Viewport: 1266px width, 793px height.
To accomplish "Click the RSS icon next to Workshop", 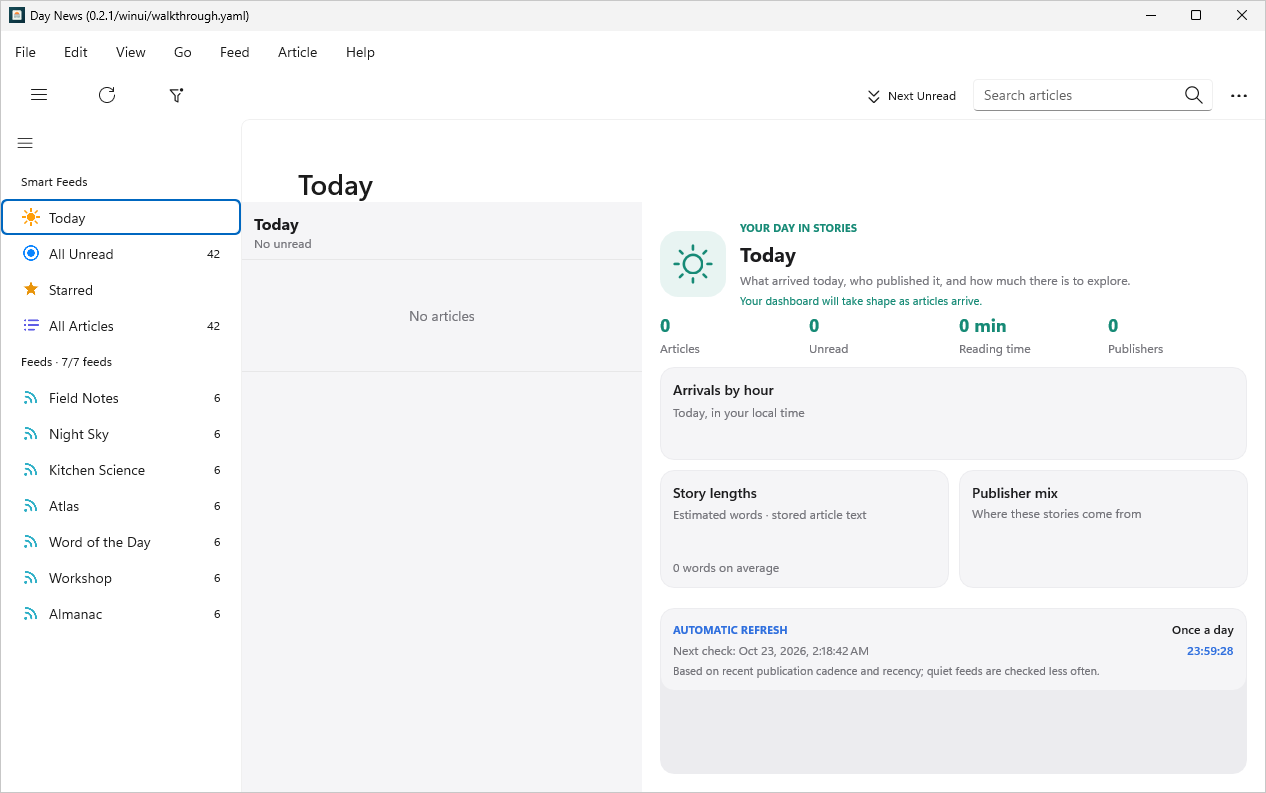I will pyautogui.click(x=31, y=578).
